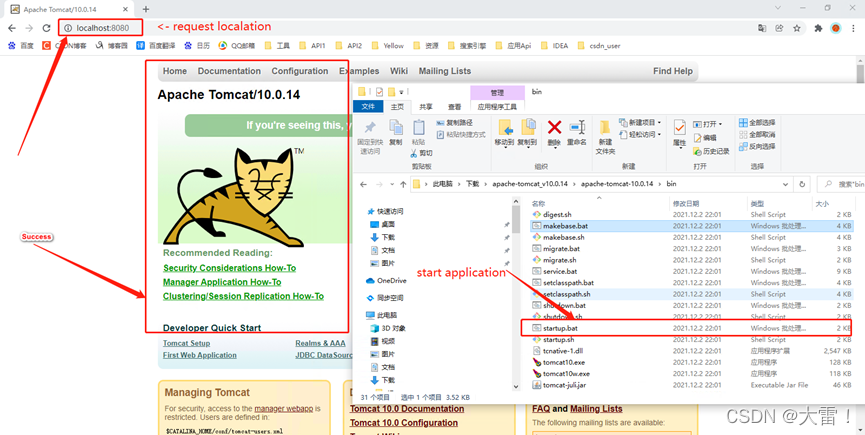Screen dimensions: 865x435
Task: Open the 百度翻译 bookmark
Action: 156,46
